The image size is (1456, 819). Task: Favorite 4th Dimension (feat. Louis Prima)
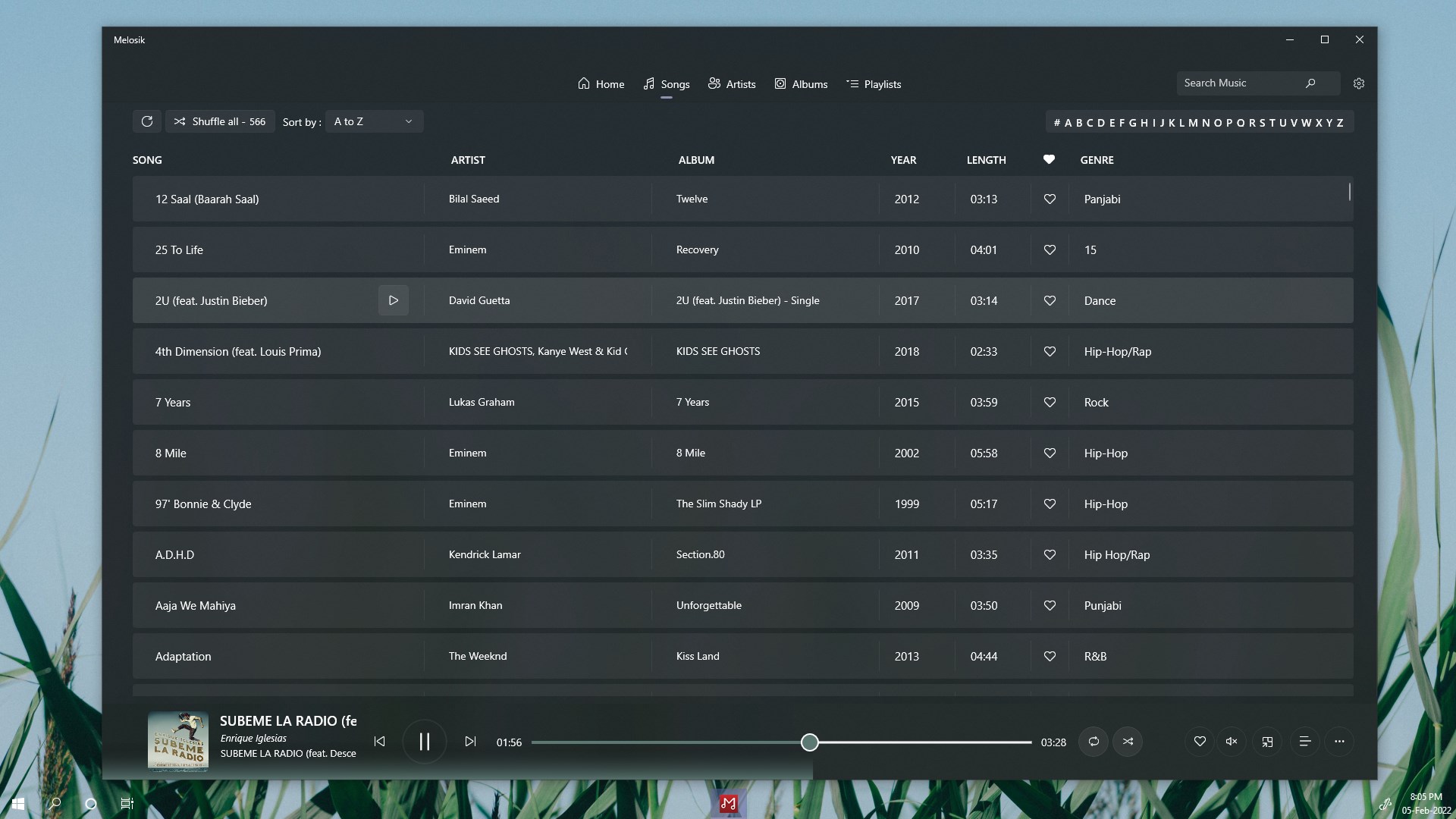tap(1050, 351)
